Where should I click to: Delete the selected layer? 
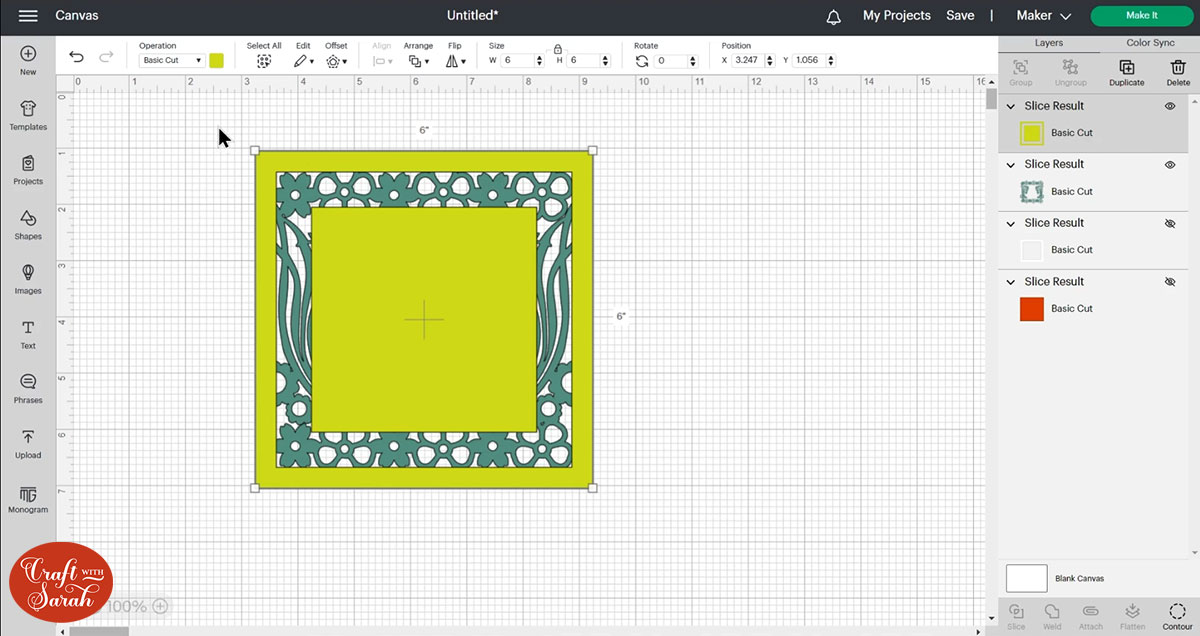pos(1178,72)
